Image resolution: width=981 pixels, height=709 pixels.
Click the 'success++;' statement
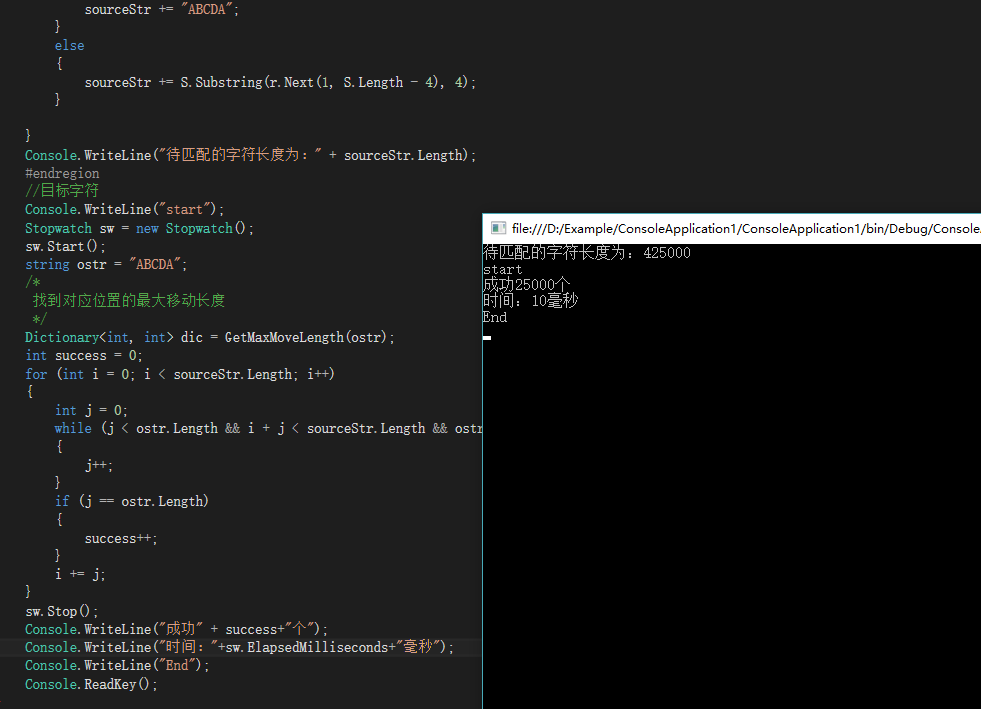click(x=121, y=538)
